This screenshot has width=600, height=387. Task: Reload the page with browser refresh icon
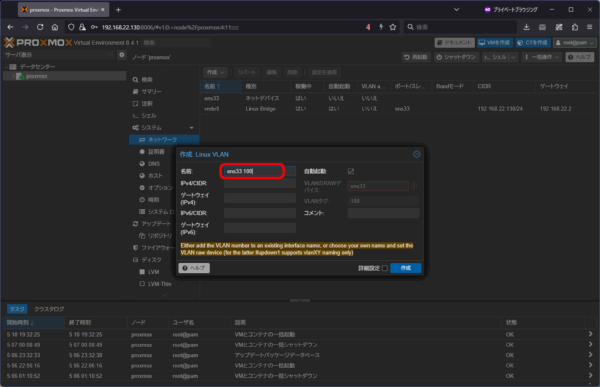(40, 27)
